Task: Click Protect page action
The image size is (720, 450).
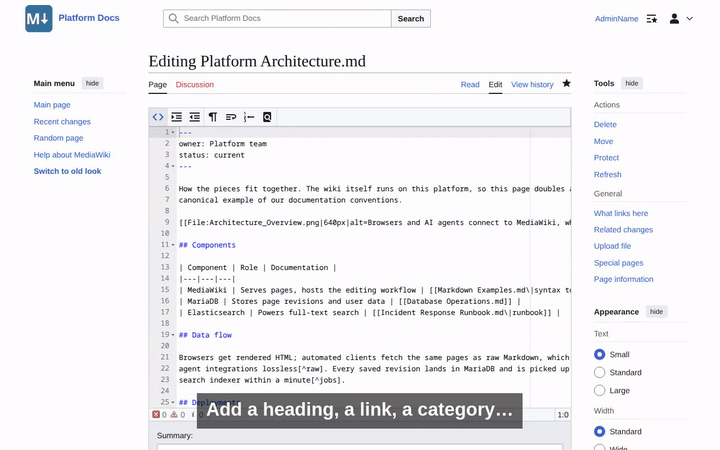Action: coord(606,158)
